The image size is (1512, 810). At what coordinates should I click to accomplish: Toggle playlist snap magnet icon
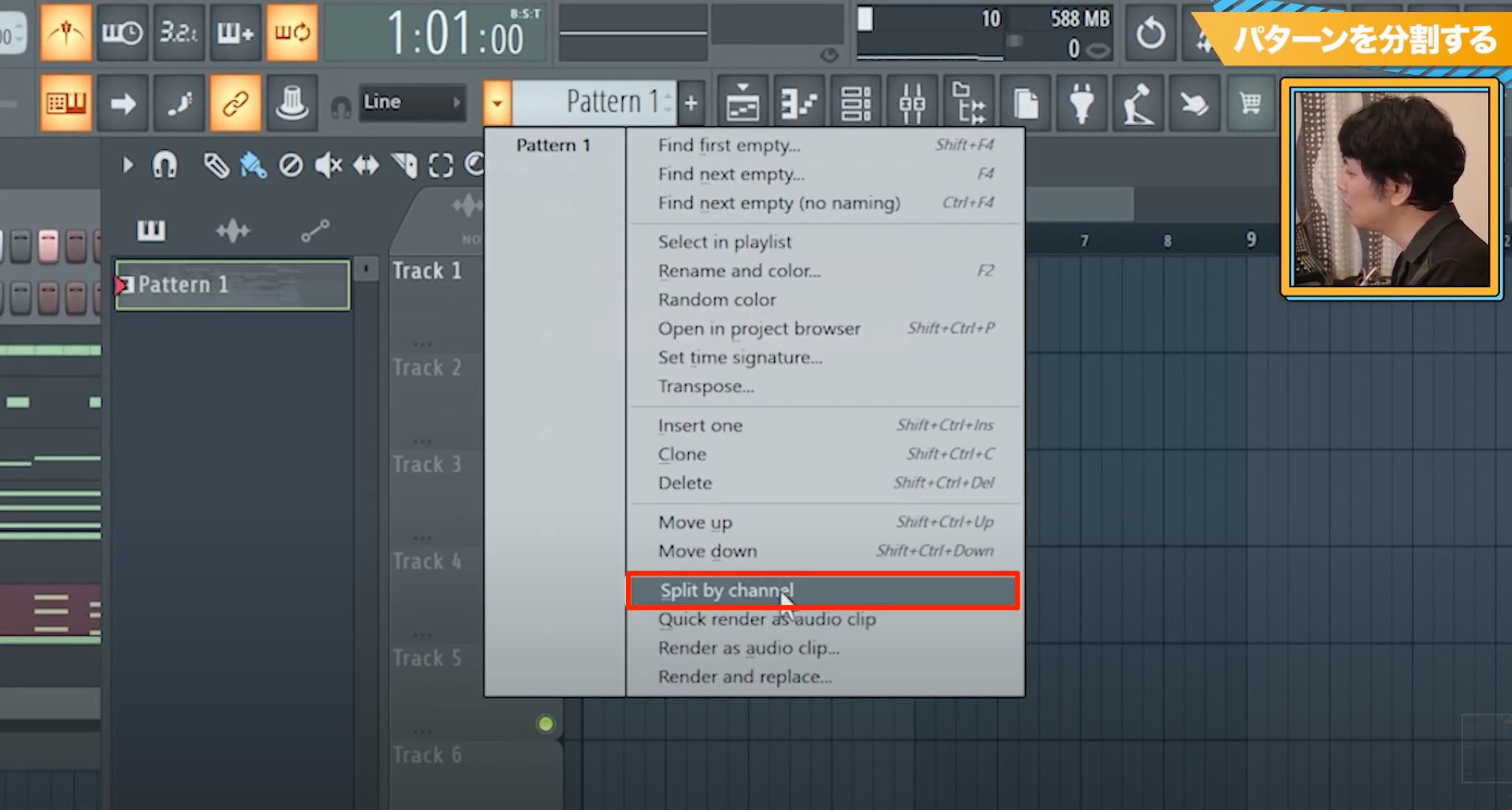tap(165, 165)
